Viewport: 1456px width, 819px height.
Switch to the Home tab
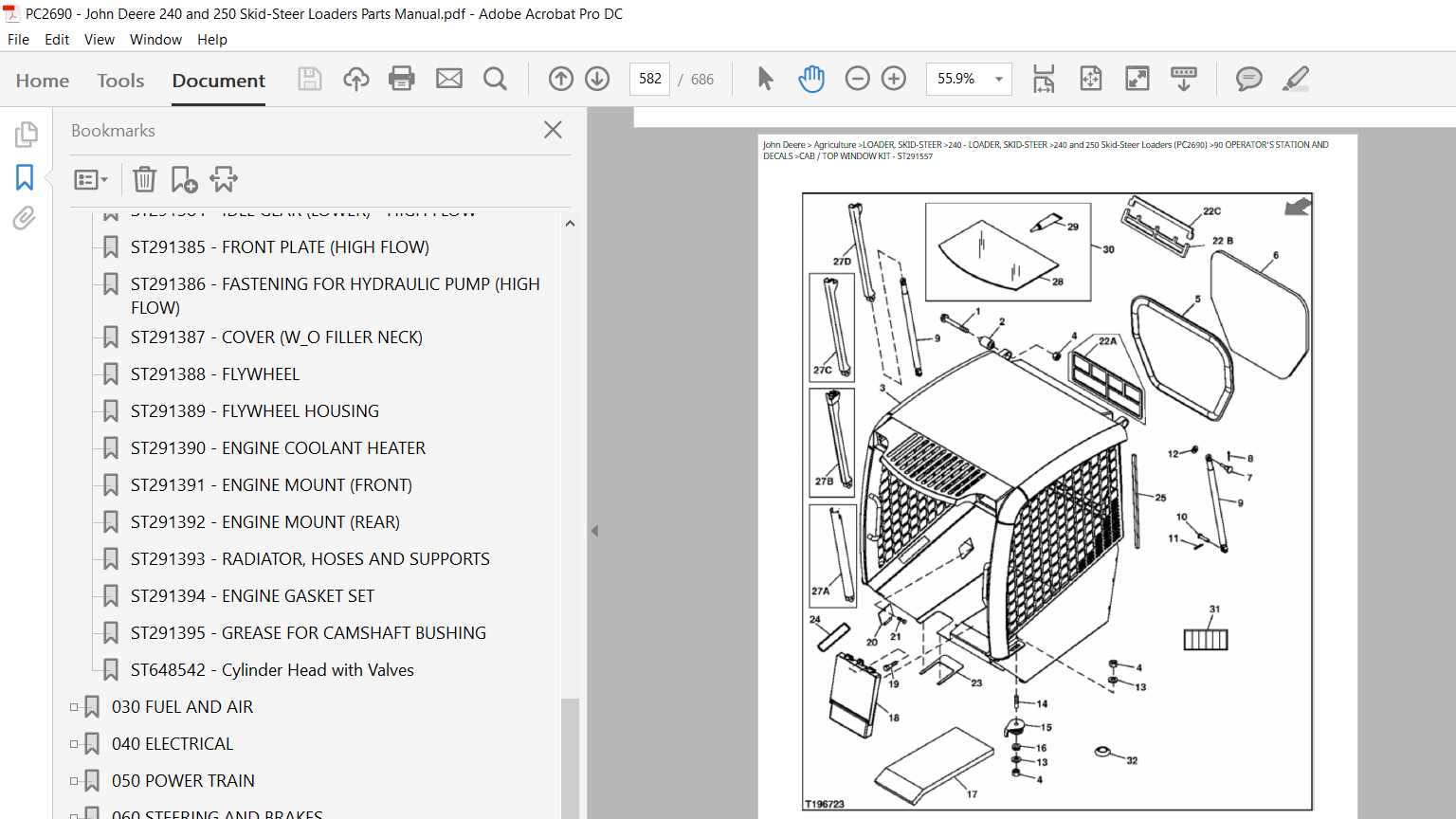pos(43,81)
